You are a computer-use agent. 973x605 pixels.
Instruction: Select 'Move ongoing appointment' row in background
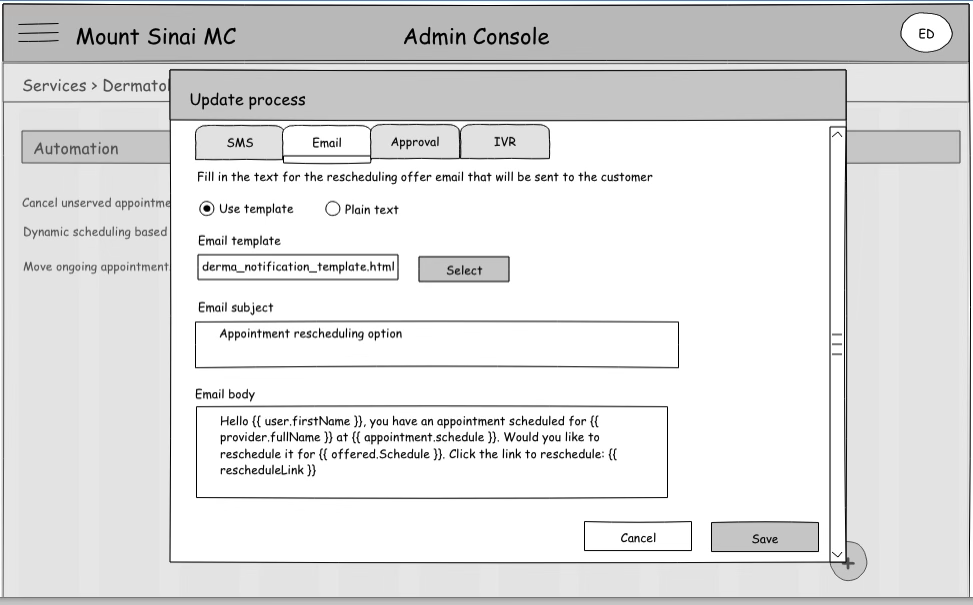pyautogui.click(x=96, y=267)
